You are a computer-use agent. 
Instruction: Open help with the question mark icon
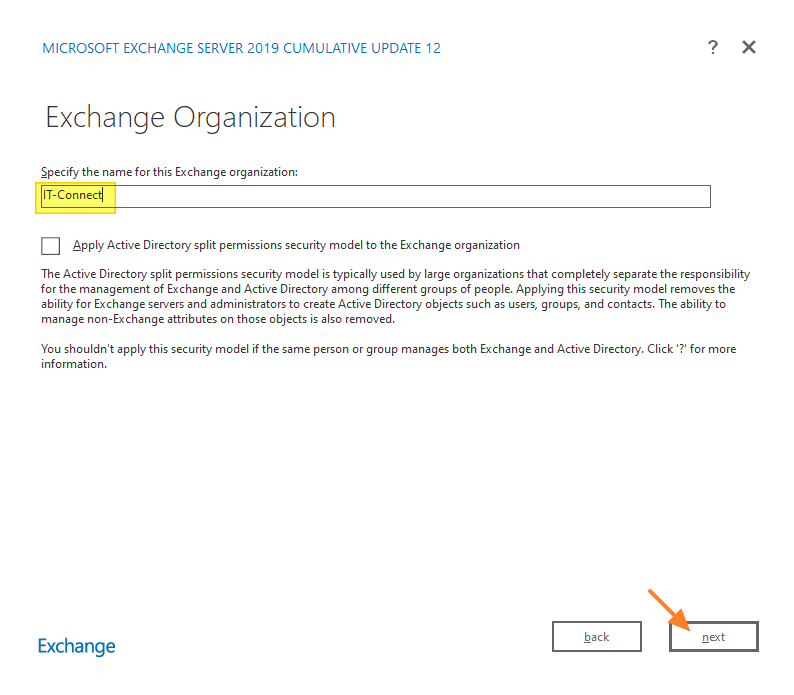(712, 47)
